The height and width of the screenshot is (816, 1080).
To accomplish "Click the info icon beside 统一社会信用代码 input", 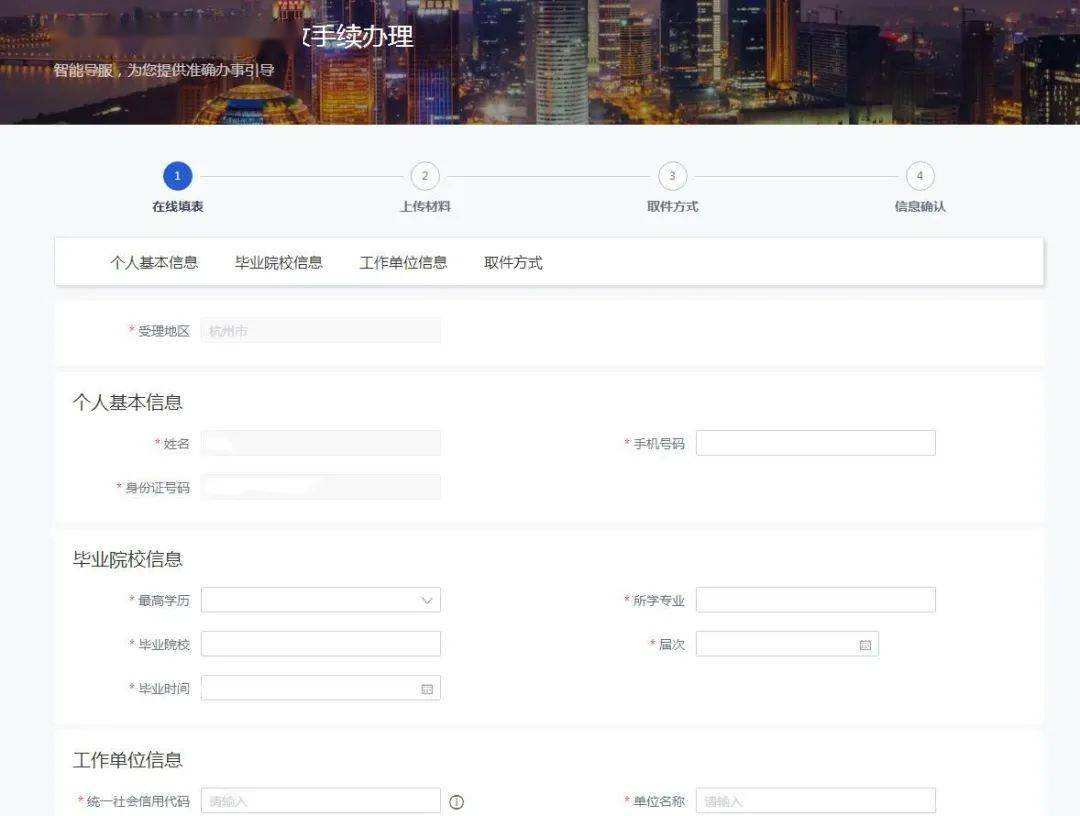I will tap(456, 800).
